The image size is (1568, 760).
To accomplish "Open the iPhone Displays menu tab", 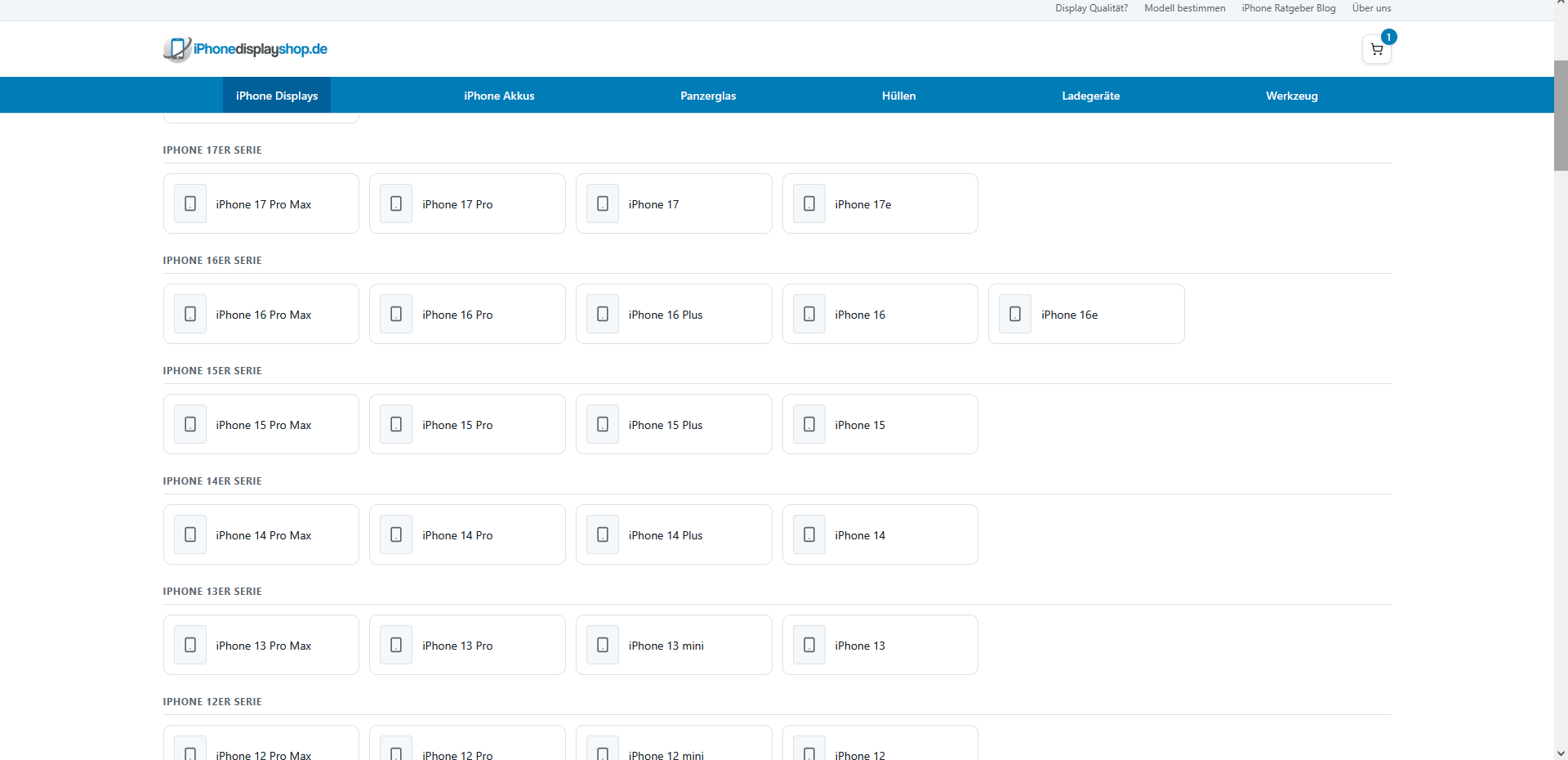I will [x=277, y=96].
